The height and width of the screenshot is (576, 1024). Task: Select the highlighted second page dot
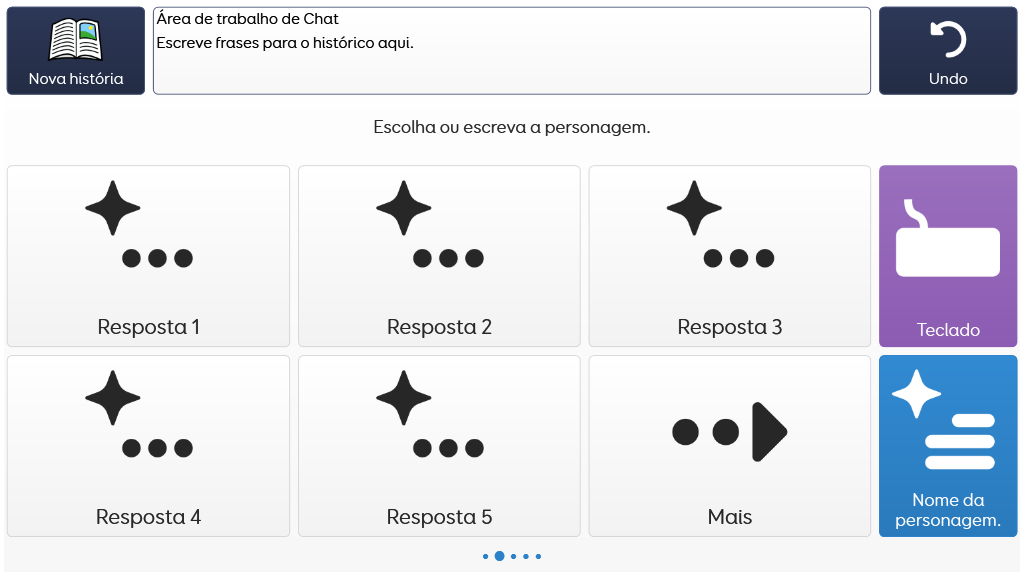[499, 556]
